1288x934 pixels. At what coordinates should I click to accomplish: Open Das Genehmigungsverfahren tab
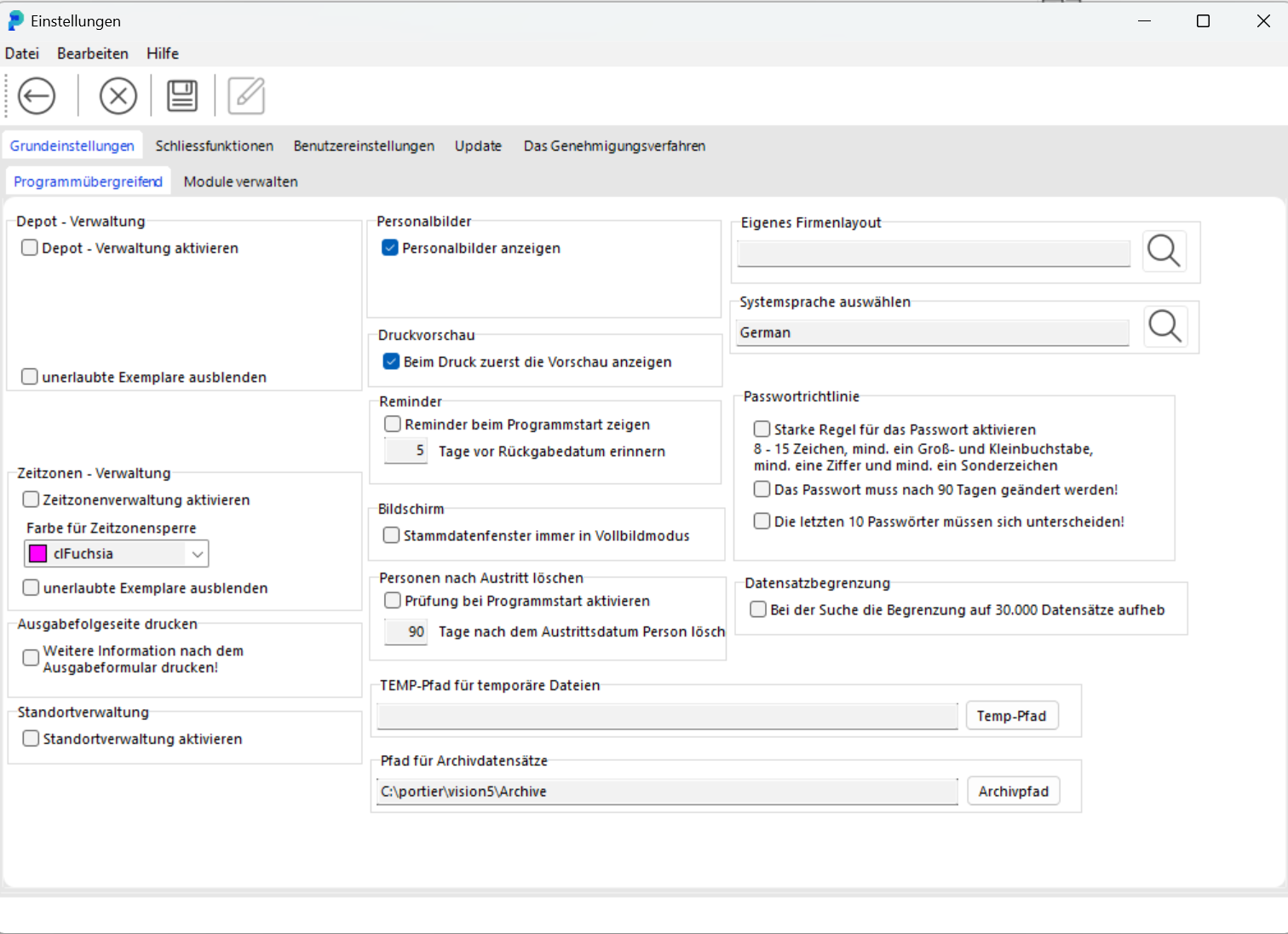(614, 146)
